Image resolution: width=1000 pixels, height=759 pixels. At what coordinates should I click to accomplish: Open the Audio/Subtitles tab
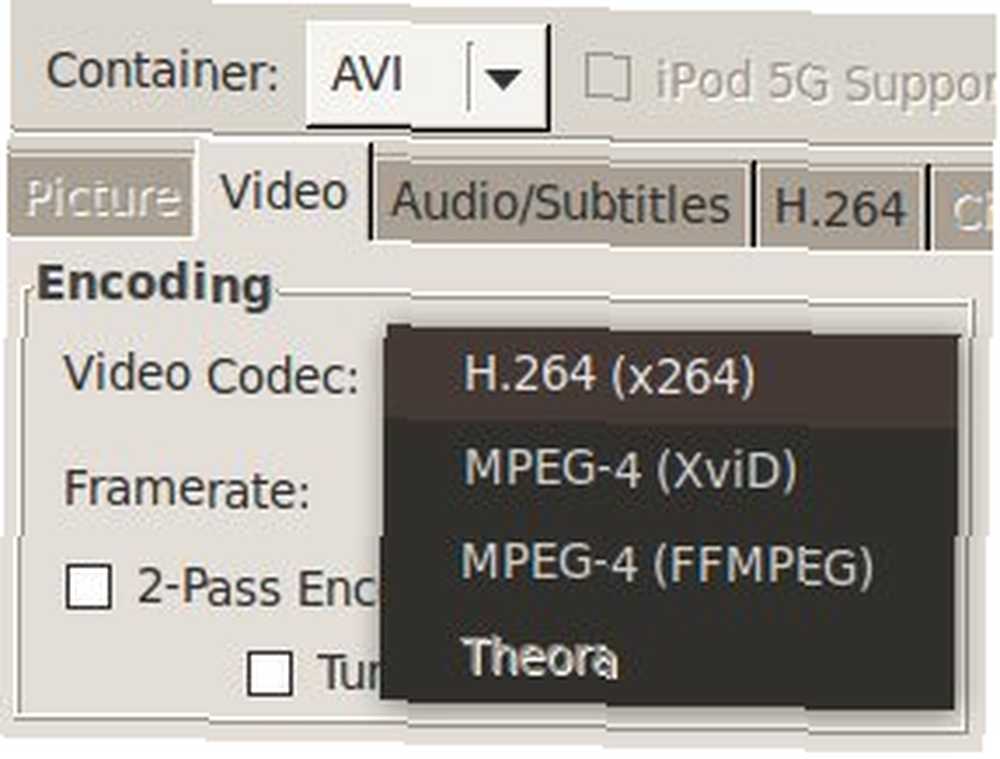point(561,204)
